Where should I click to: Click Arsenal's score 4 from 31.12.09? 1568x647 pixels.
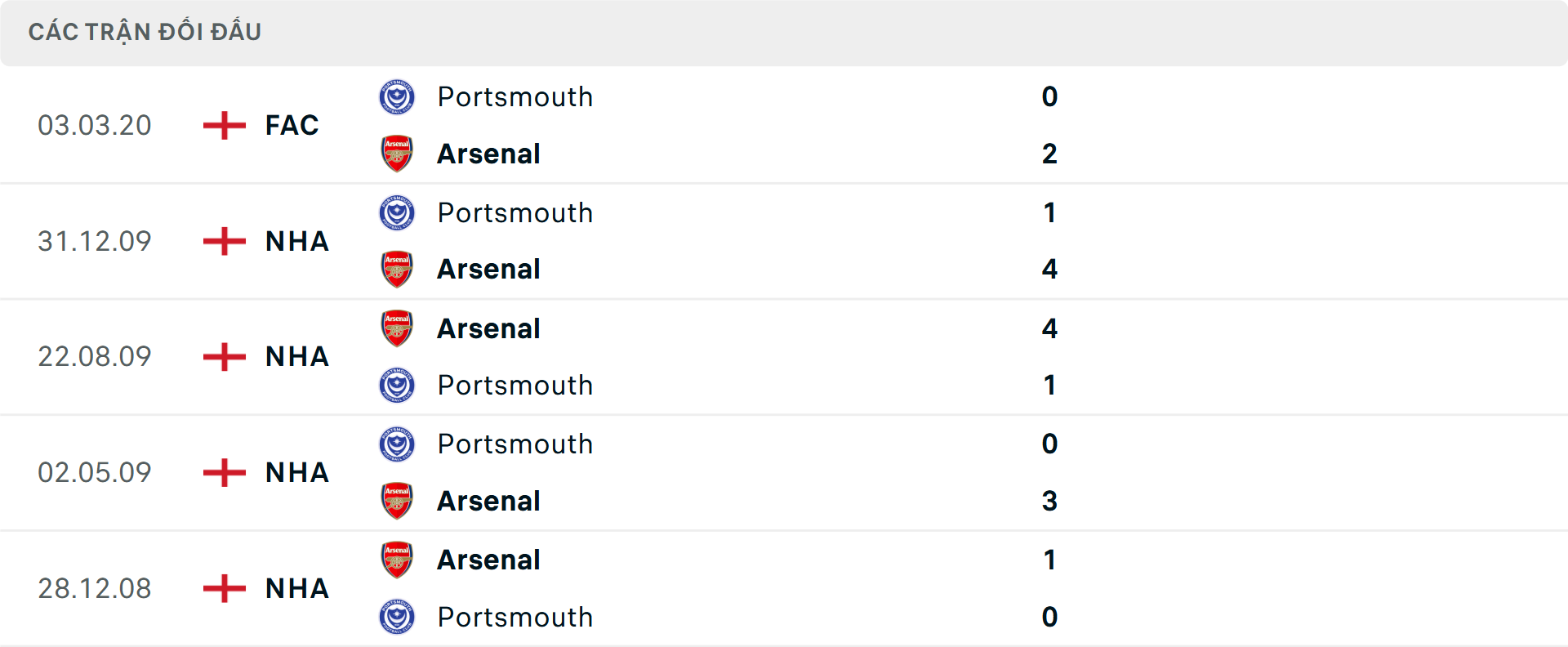click(x=1051, y=269)
